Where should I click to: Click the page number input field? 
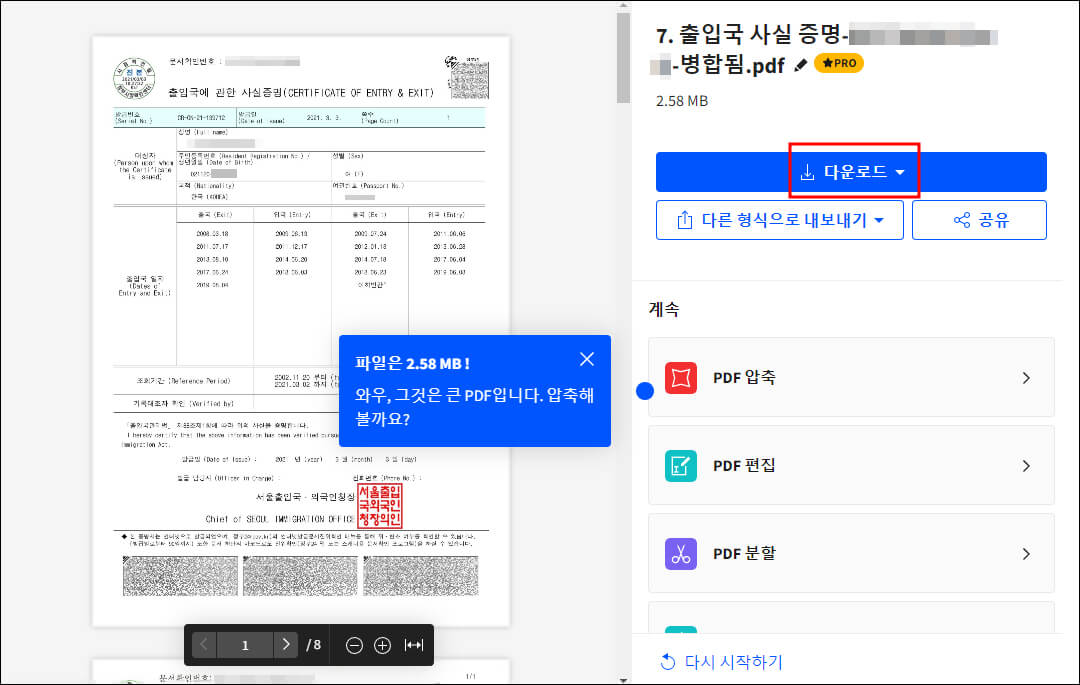245,645
